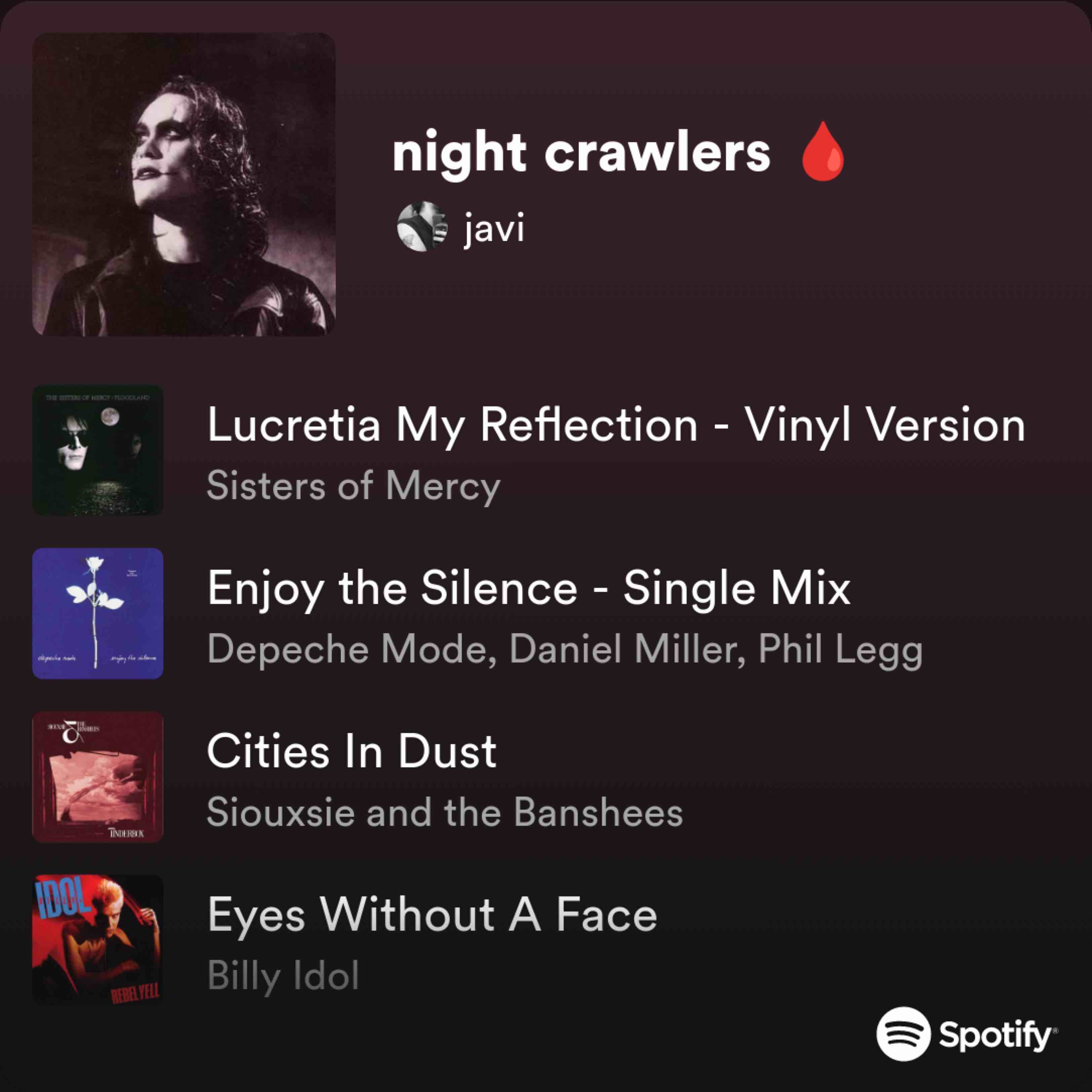Click the blue Enjoy the Silence album art

point(98,613)
